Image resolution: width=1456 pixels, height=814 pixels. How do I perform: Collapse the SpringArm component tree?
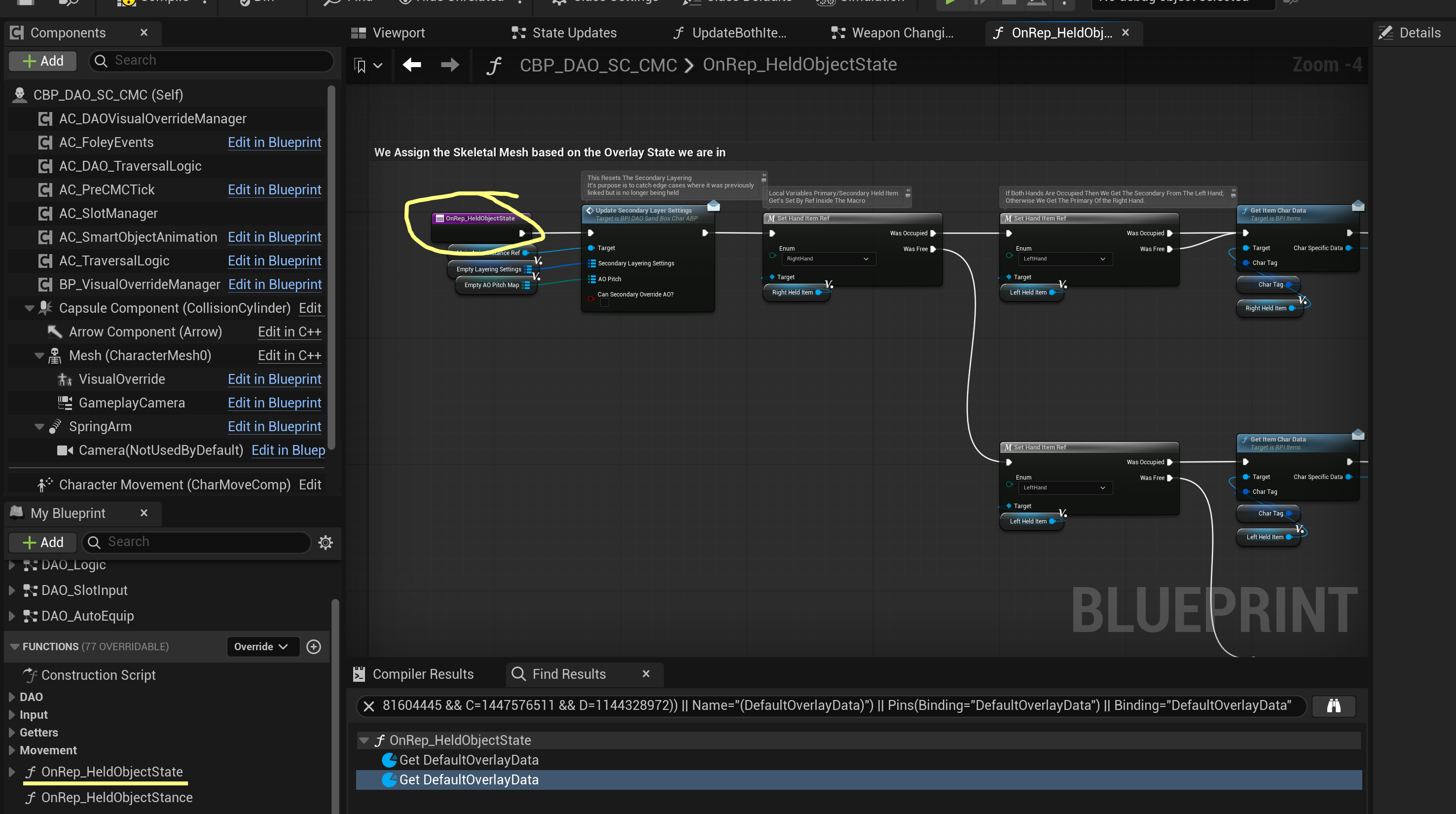coord(39,427)
